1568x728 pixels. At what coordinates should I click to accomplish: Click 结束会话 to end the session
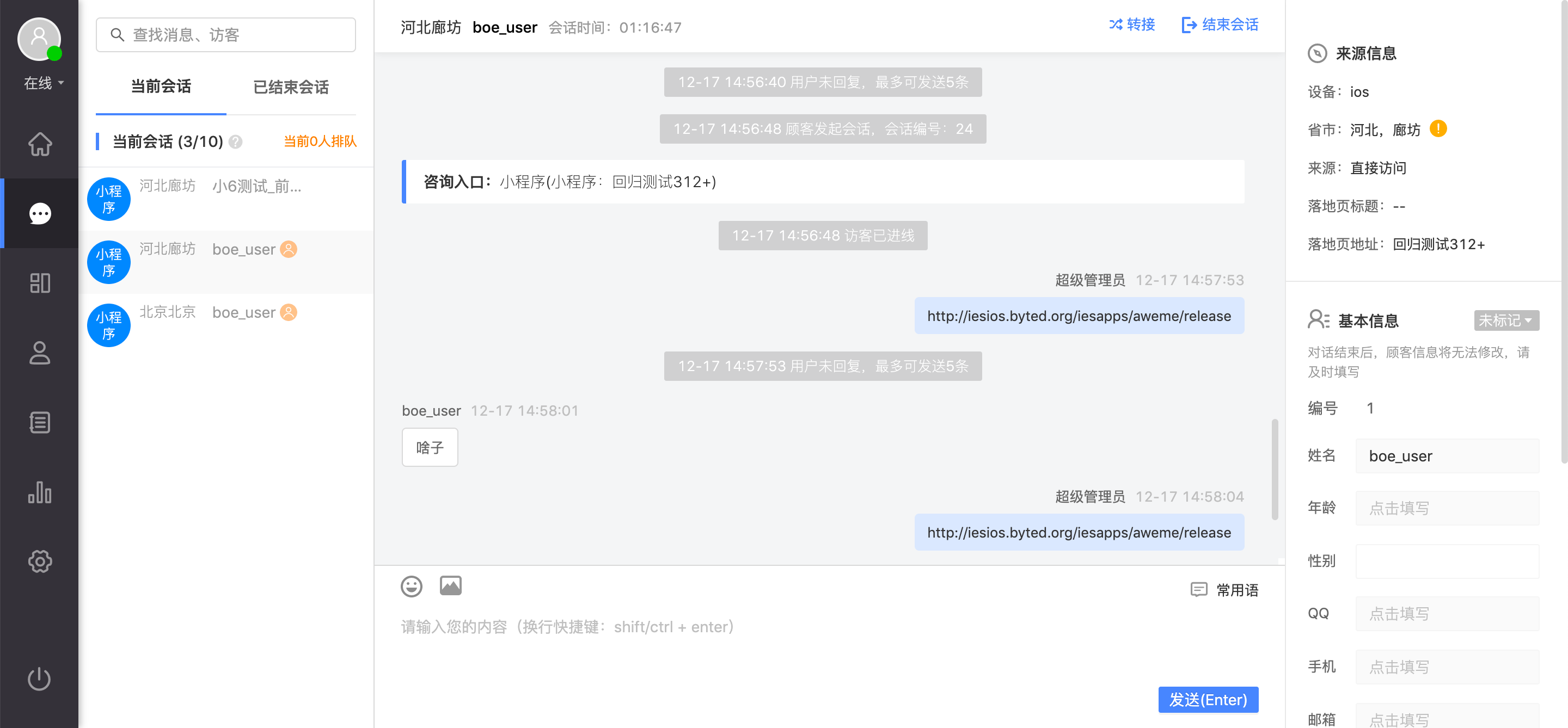coord(1220,24)
